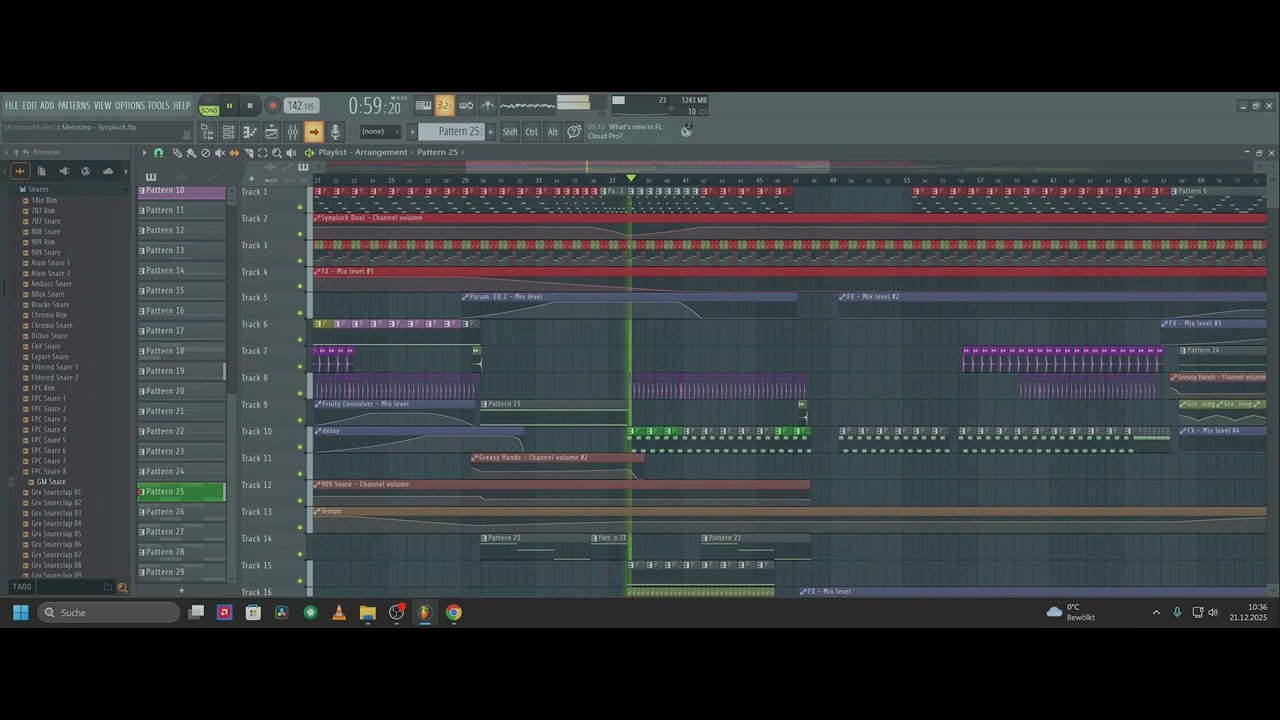Viewport: 1280px width, 720px height.
Task: Open the TOOLS menu
Action: click(x=159, y=106)
